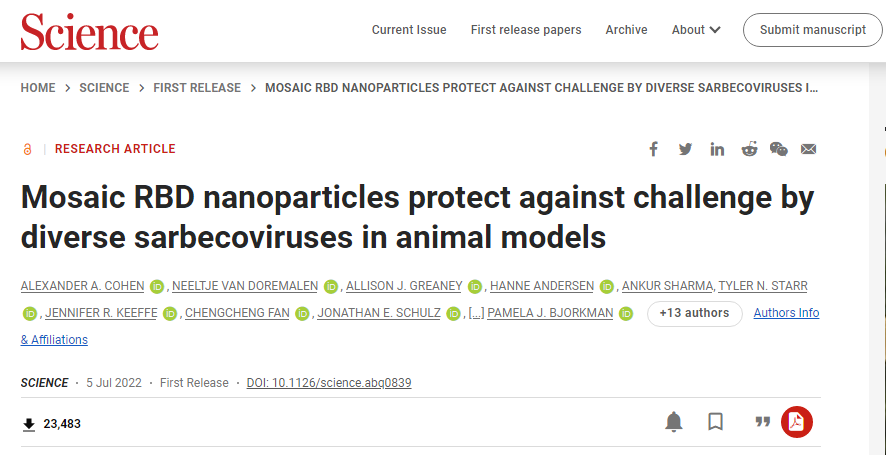The height and width of the screenshot is (455, 886).
Task: Toggle the alert bell for this article
Action: (x=674, y=422)
